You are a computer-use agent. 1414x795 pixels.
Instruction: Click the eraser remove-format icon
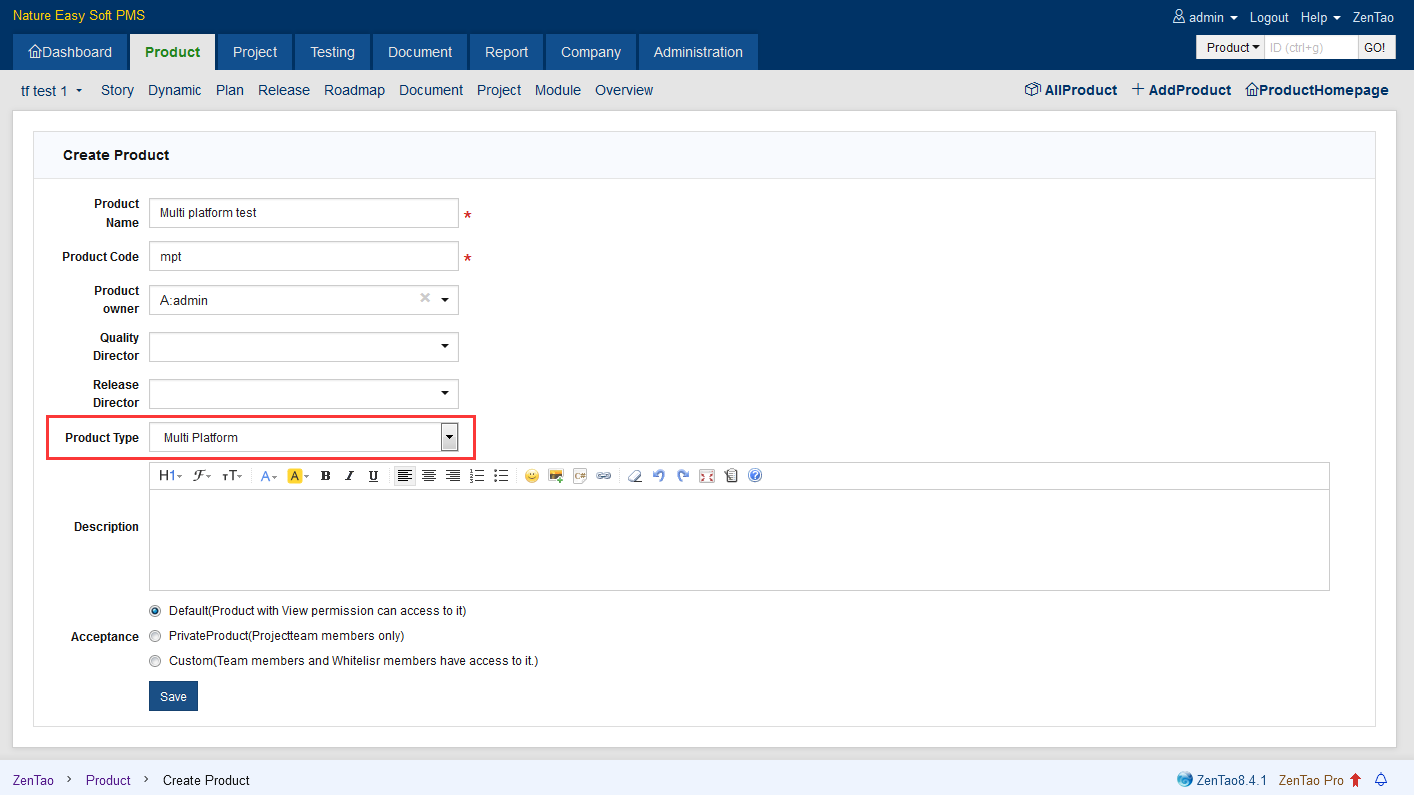click(634, 476)
